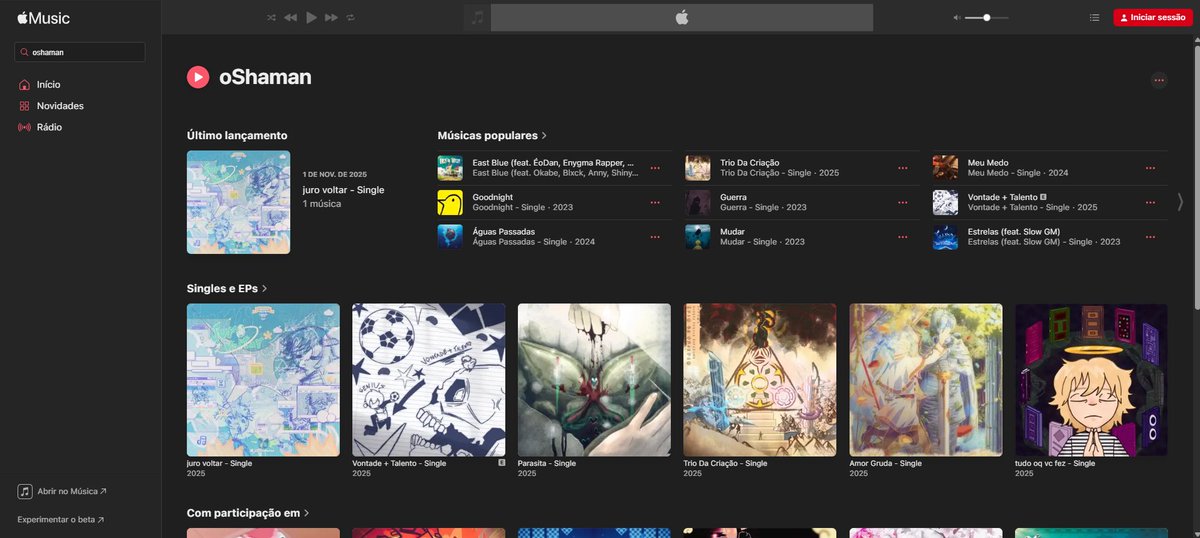Start playback with the play button in top bar

point(311,17)
